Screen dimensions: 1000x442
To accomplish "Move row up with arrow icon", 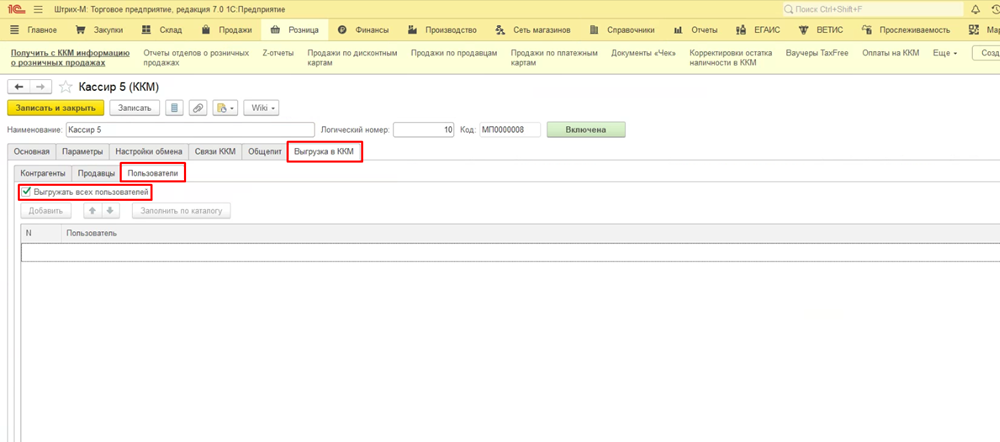I will (x=92, y=211).
